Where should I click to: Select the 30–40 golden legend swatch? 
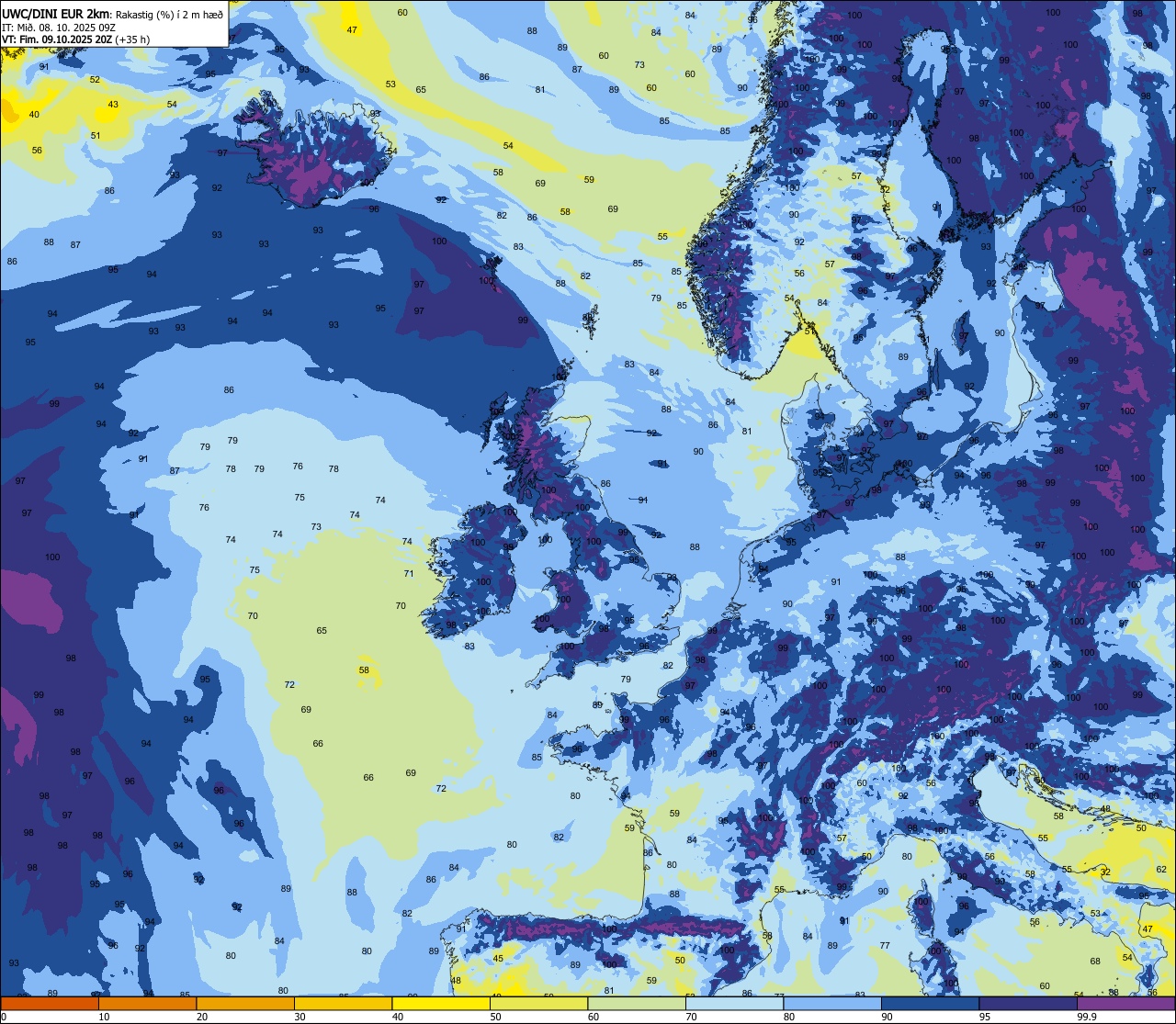click(343, 1004)
